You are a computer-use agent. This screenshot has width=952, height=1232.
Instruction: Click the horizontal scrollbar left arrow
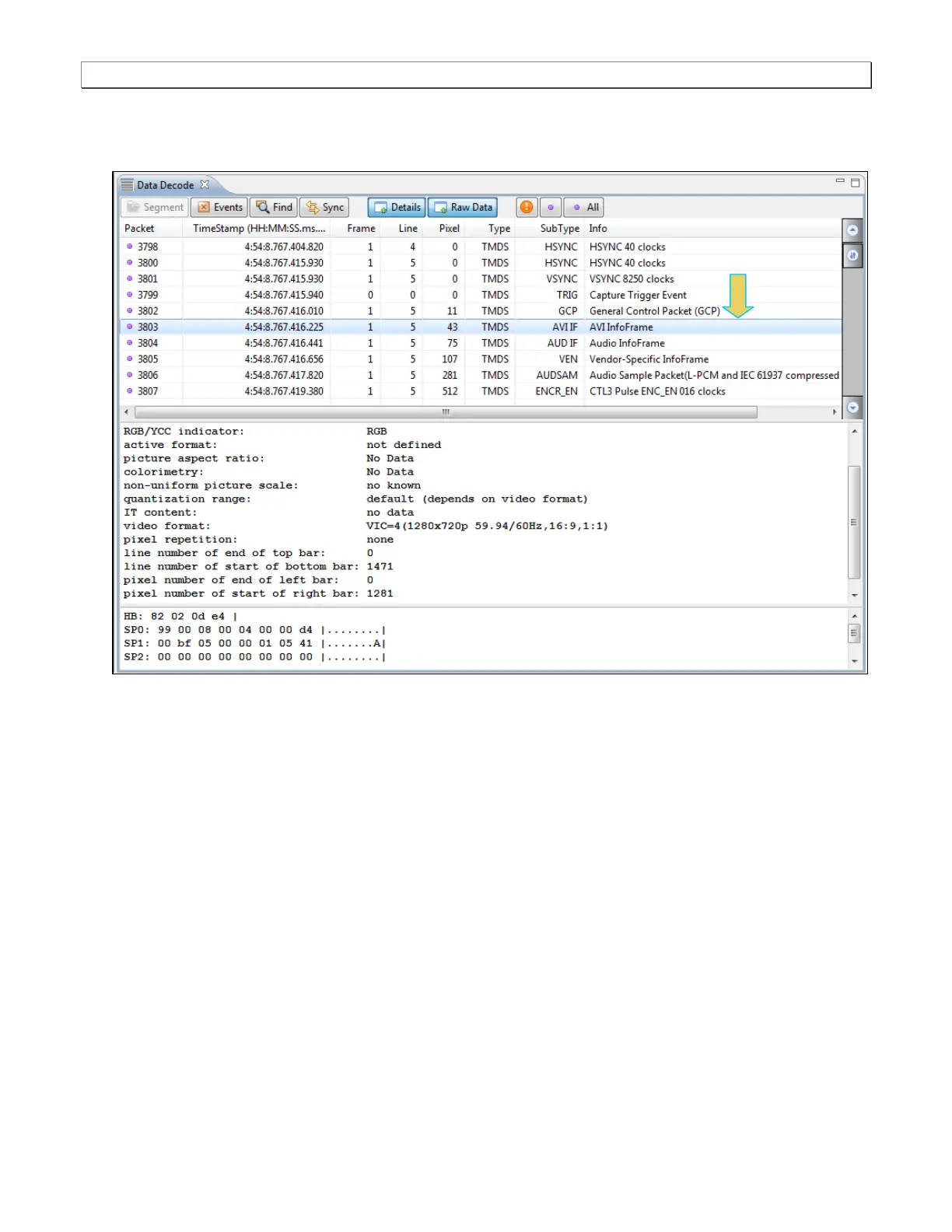(127, 412)
